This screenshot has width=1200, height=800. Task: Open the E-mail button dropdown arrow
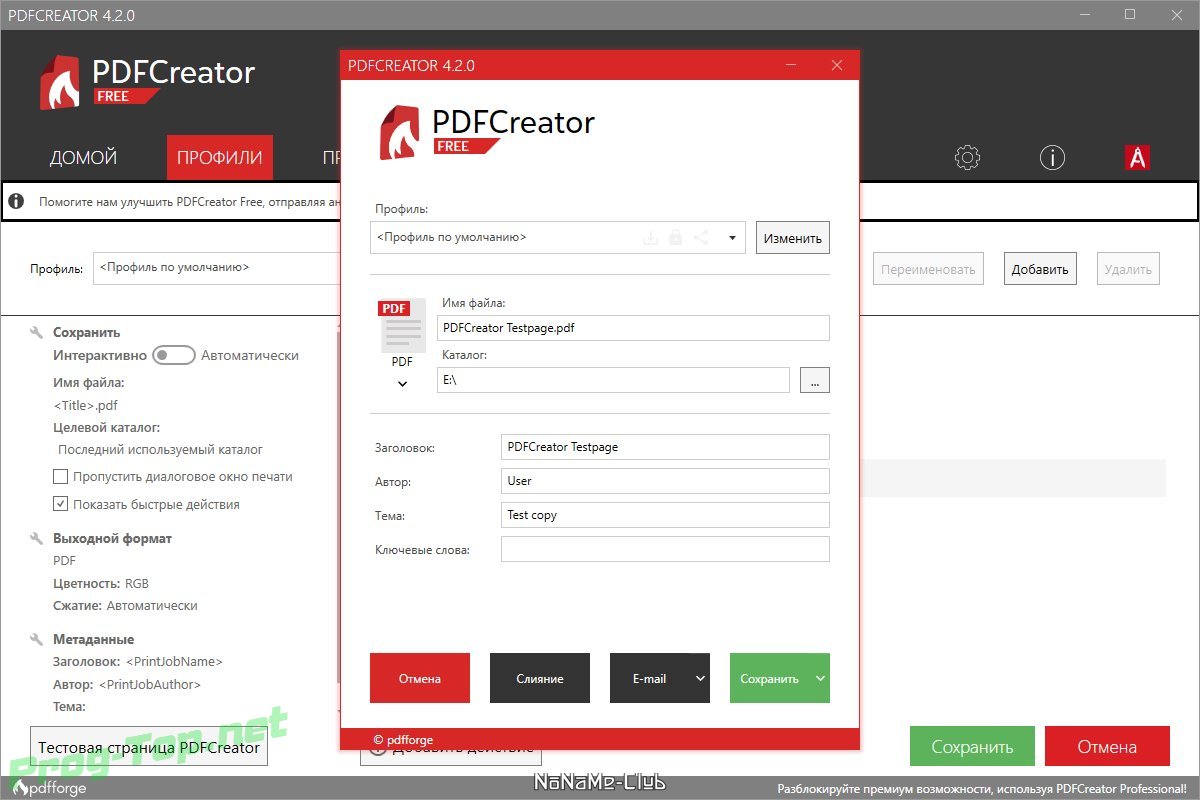(x=700, y=678)
